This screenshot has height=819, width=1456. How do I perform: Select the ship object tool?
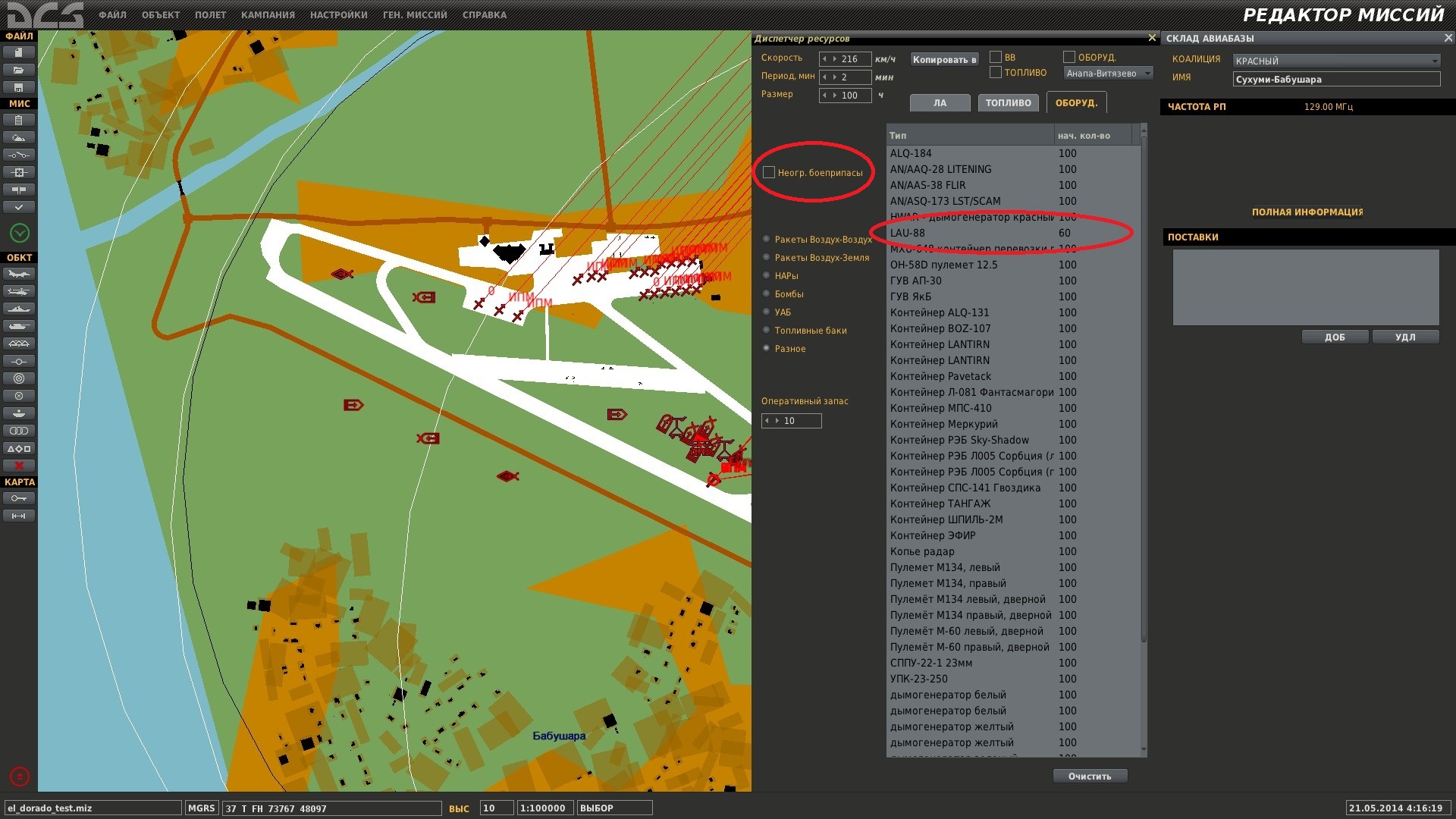pos(19,309)
